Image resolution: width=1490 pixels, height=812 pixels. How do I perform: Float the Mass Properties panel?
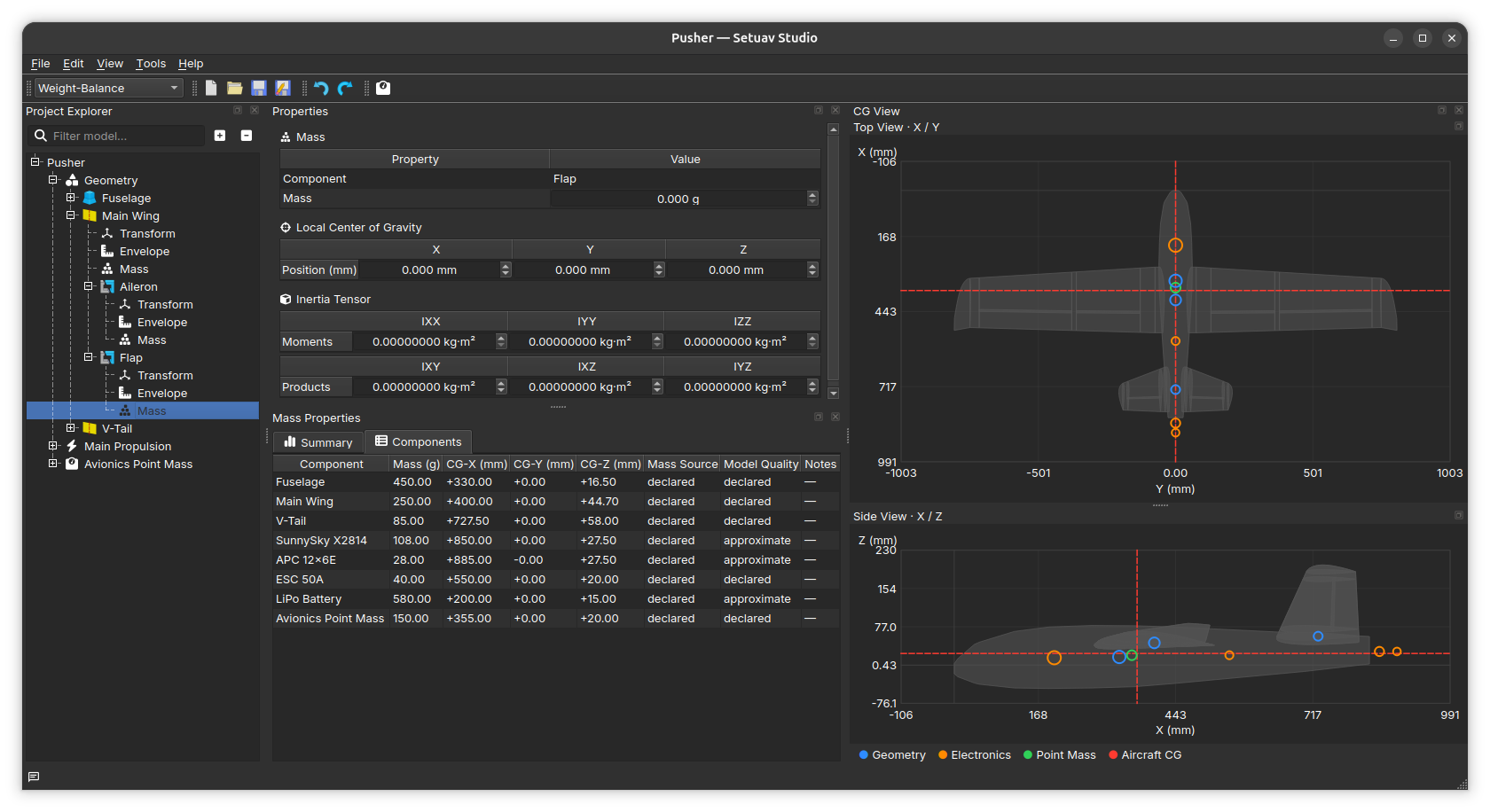pos(819,417)
